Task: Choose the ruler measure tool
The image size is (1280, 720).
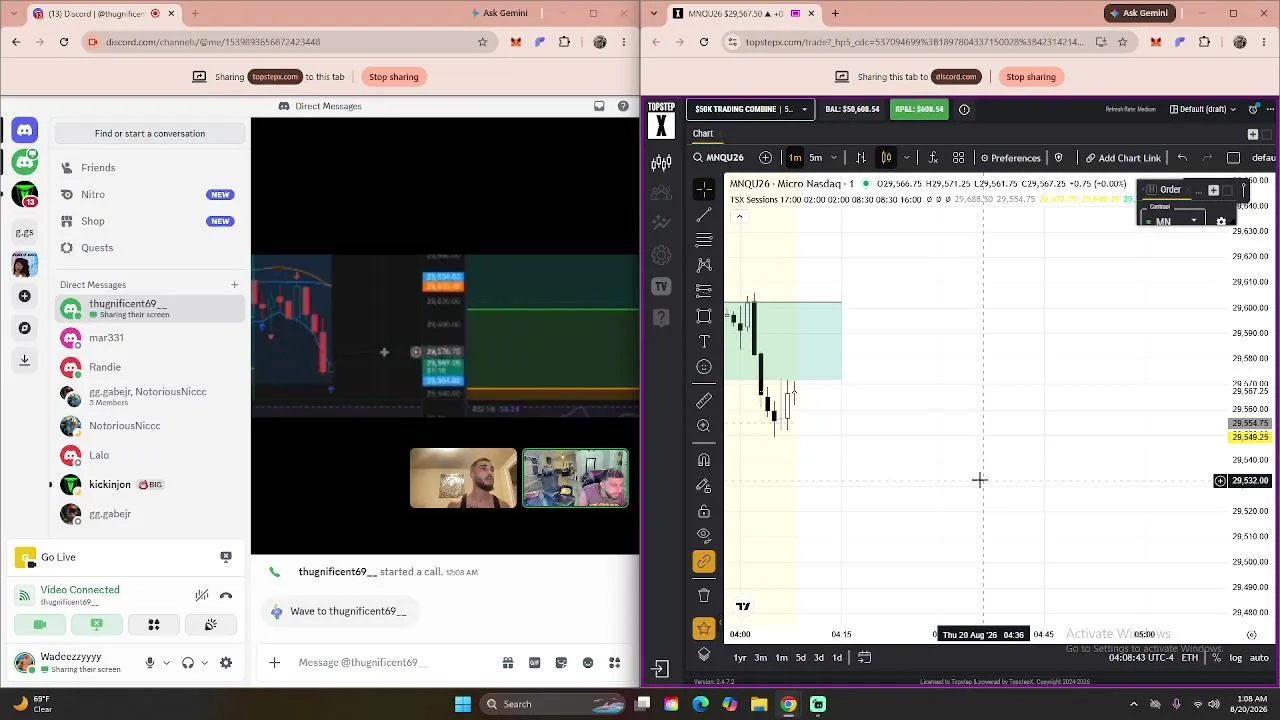Action: point(704,400)
